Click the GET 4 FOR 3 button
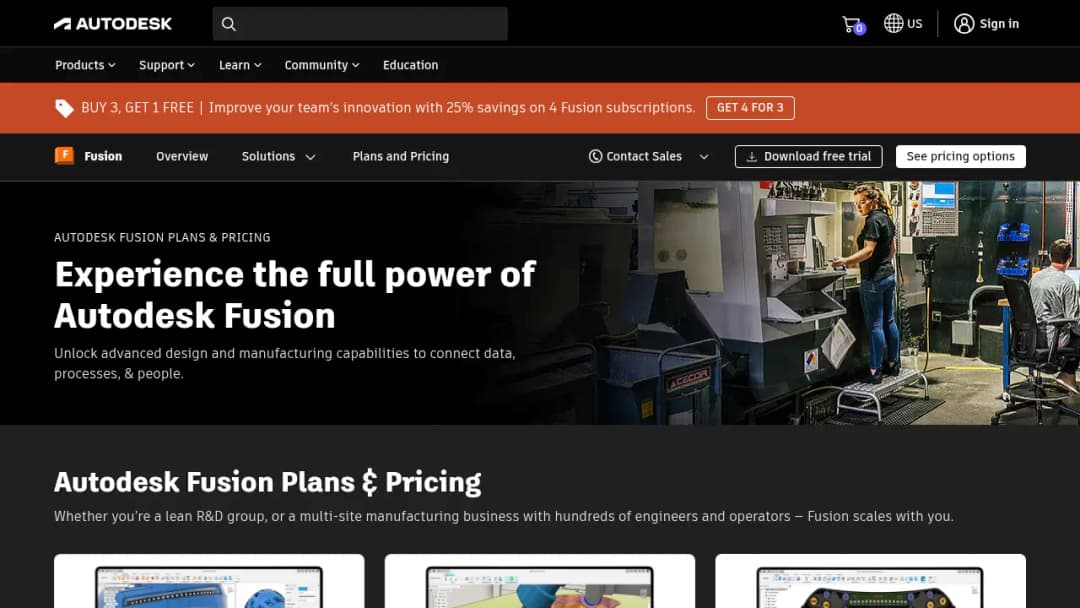Image resolution: width=1080 pixels, height=608 pixels. (750, 107)
